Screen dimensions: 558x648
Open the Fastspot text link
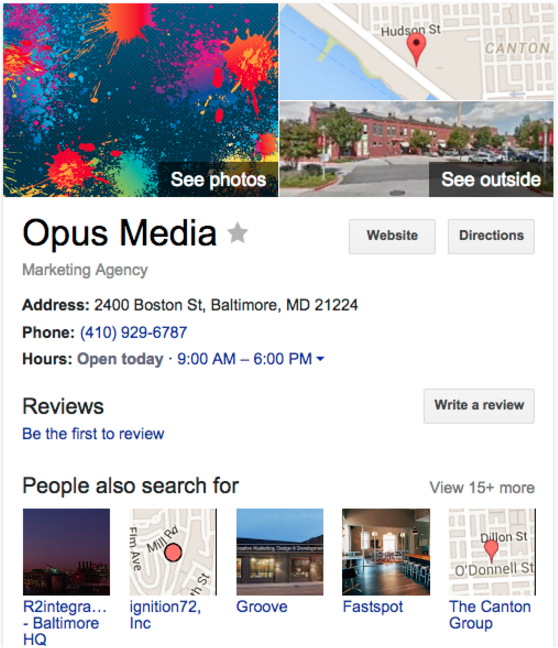pos(373,607)
